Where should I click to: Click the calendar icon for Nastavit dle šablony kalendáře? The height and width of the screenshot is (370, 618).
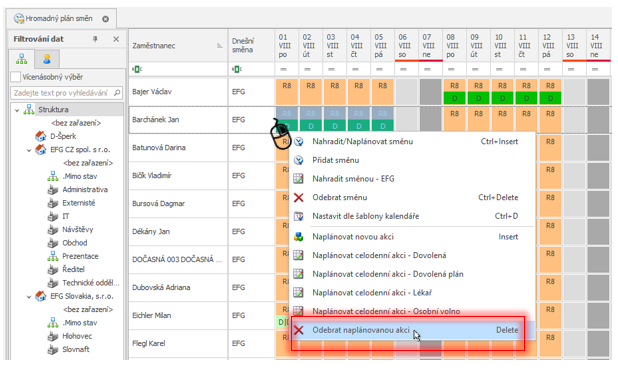tap(299, 216)
